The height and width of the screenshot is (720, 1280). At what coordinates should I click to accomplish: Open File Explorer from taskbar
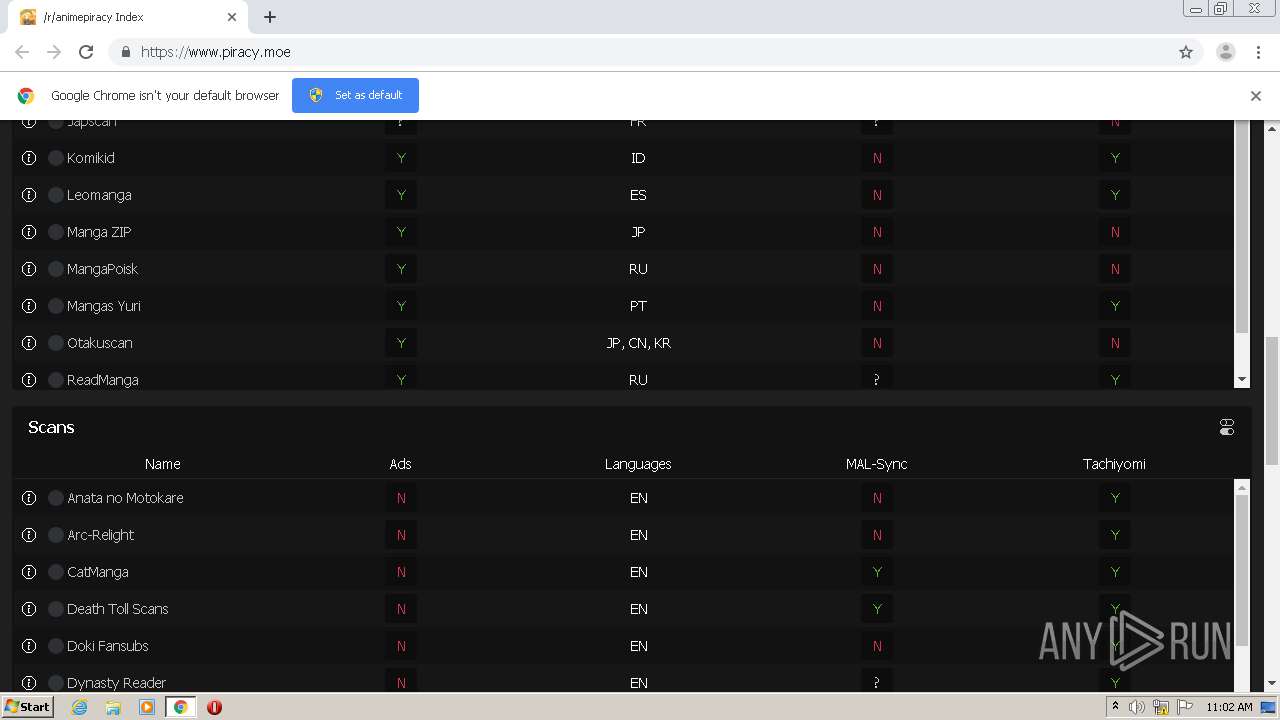tap(113, 707)
